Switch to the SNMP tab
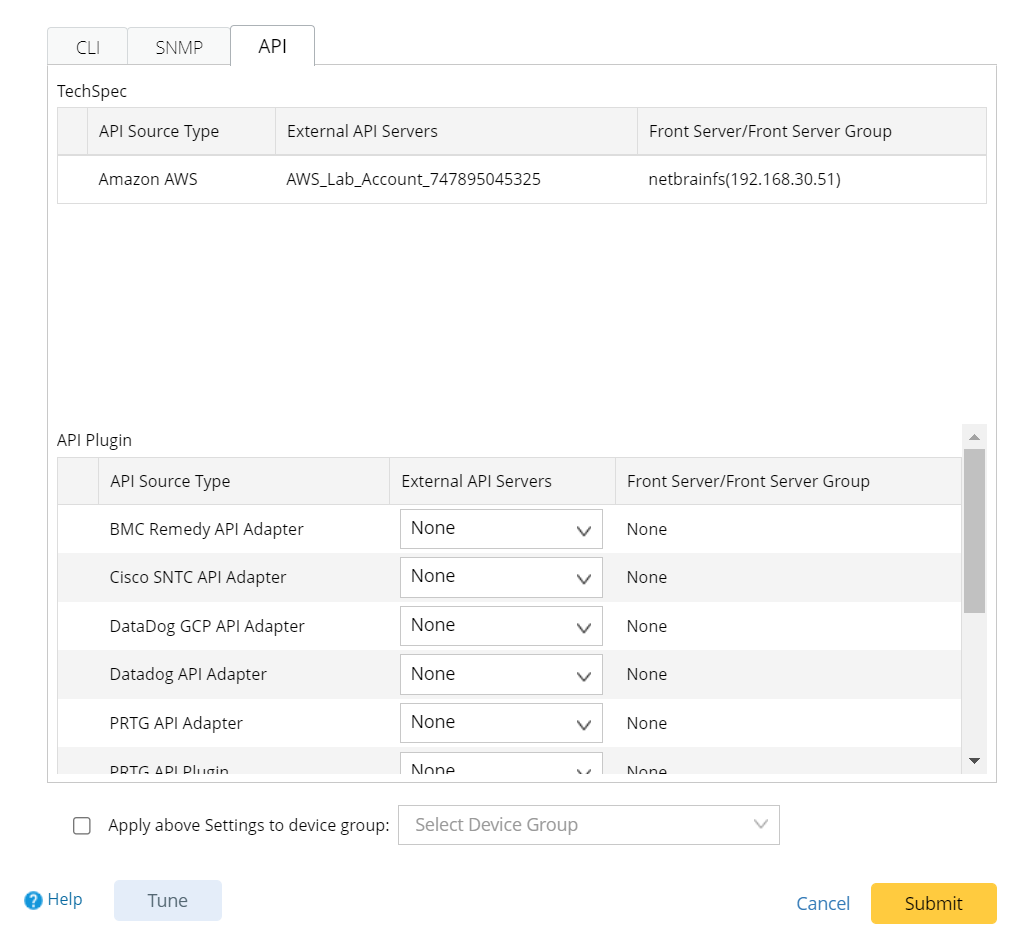 [x=179, y=48]
